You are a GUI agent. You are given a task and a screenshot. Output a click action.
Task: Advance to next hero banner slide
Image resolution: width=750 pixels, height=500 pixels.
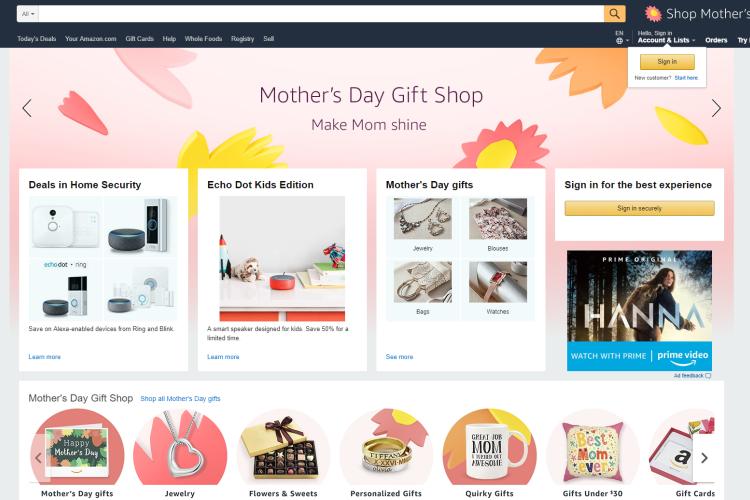coord(716,108)
